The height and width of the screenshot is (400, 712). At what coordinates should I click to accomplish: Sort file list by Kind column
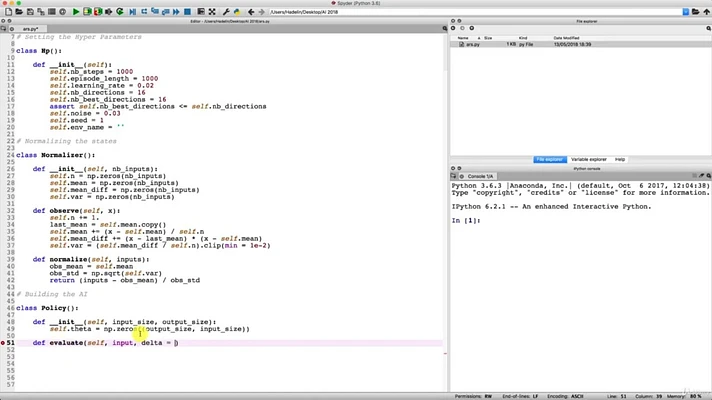click(x=523, y=38)
